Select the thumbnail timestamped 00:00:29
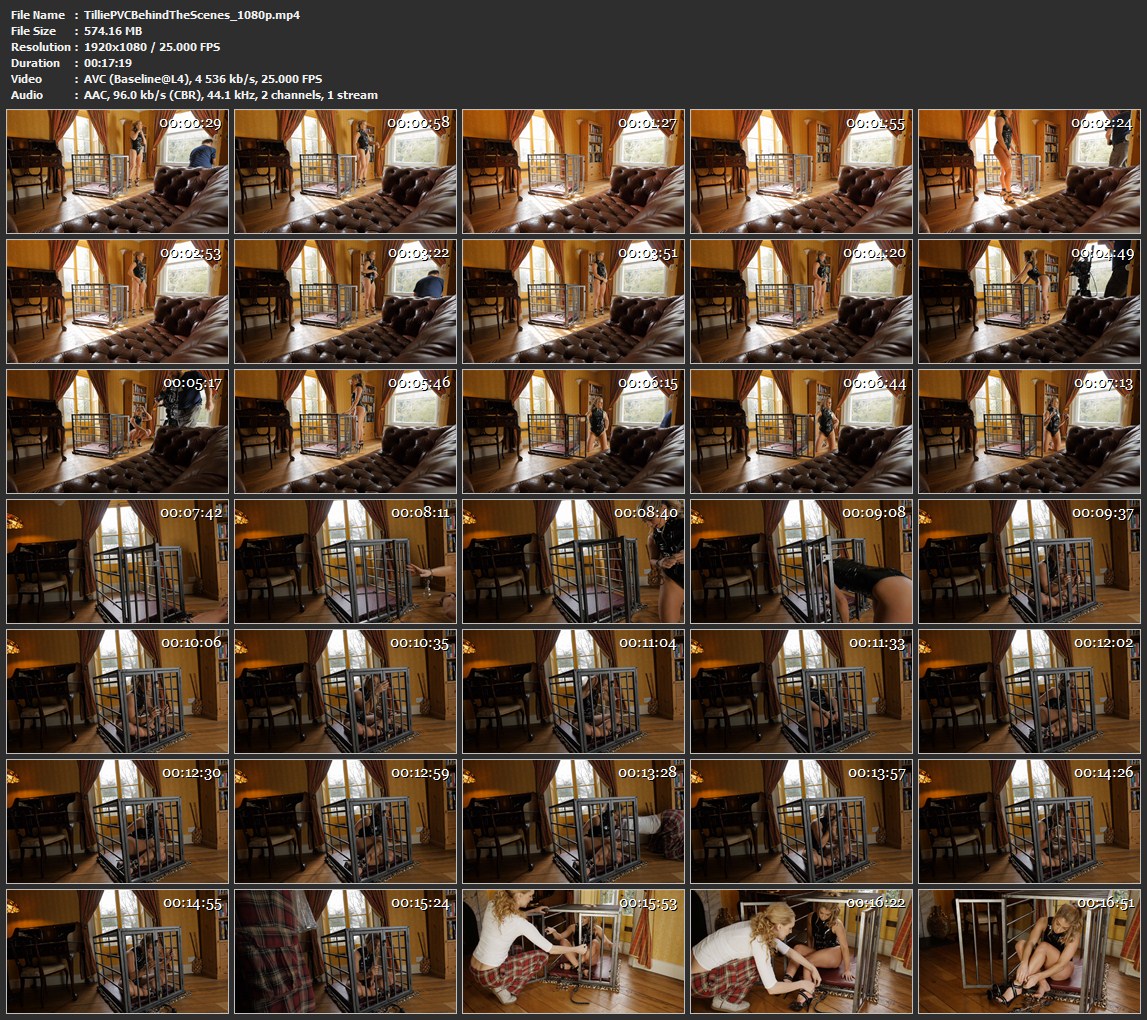 pos(118,171)
